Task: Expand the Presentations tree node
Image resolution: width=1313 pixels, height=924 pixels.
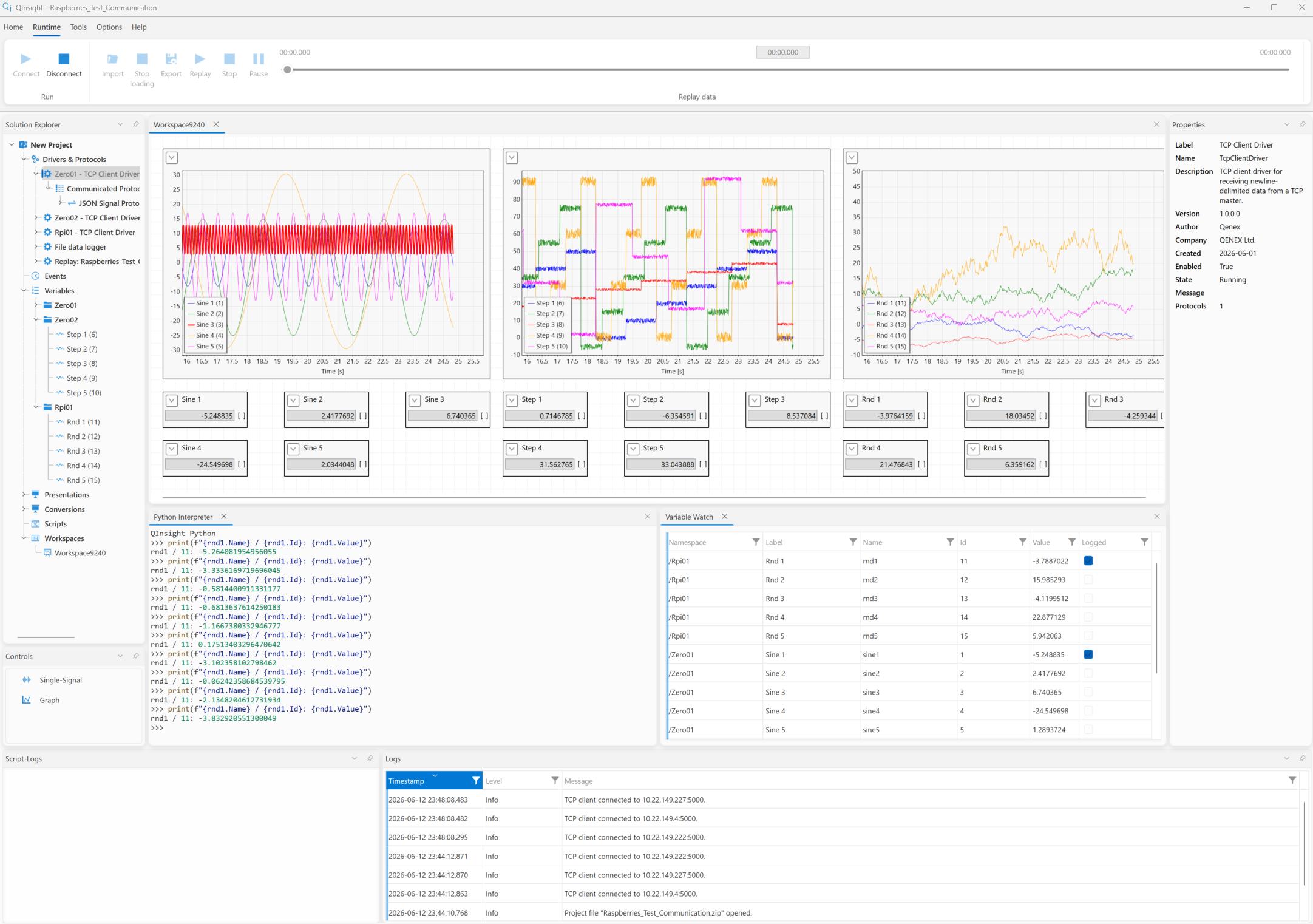Action: pyautogui.click(x=24, y=495)
